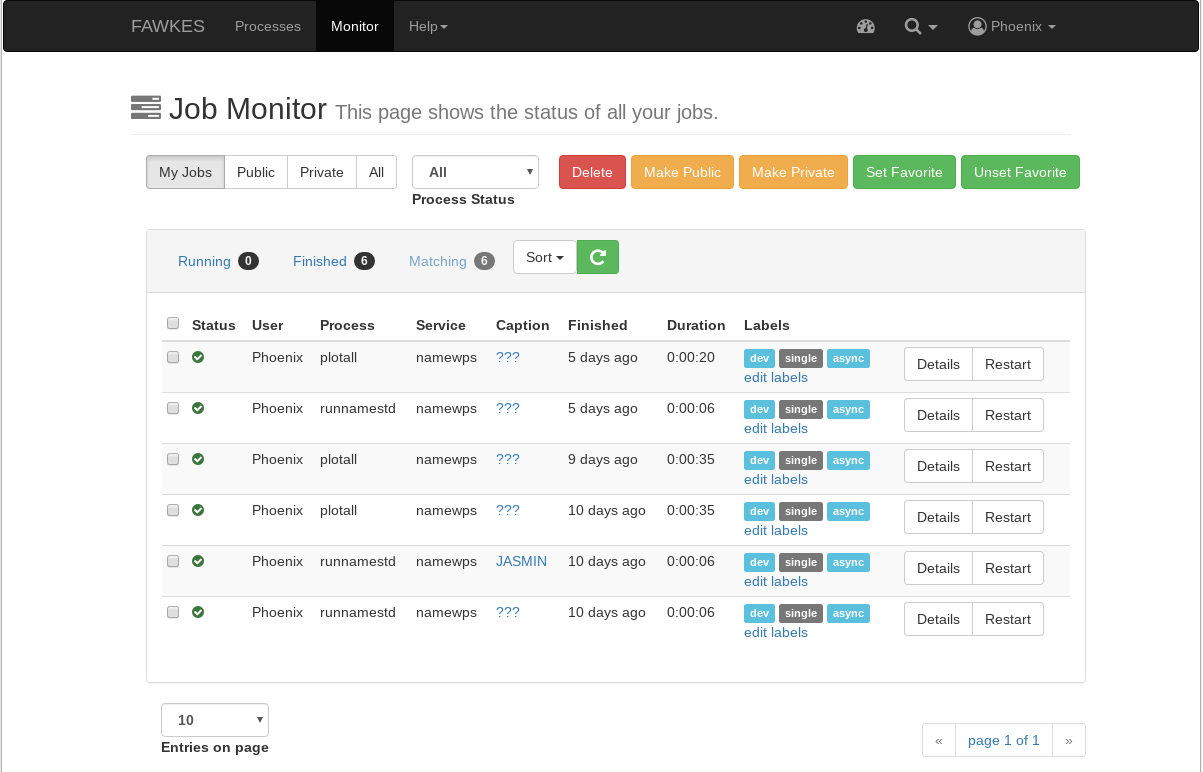
Task: Open the Monitor nav item
Action: [355, 27]
